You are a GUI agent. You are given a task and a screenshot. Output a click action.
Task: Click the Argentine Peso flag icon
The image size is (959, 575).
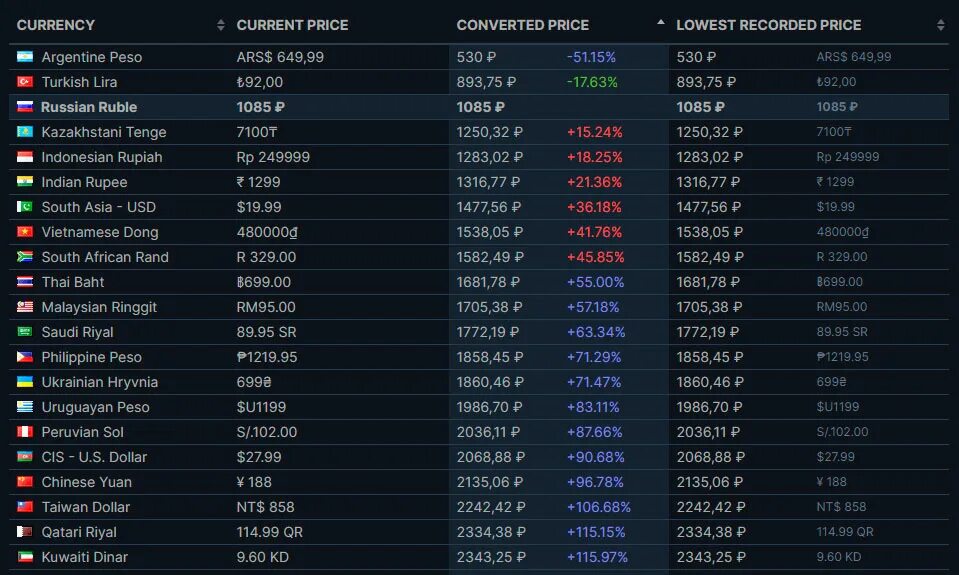point(24,57)
